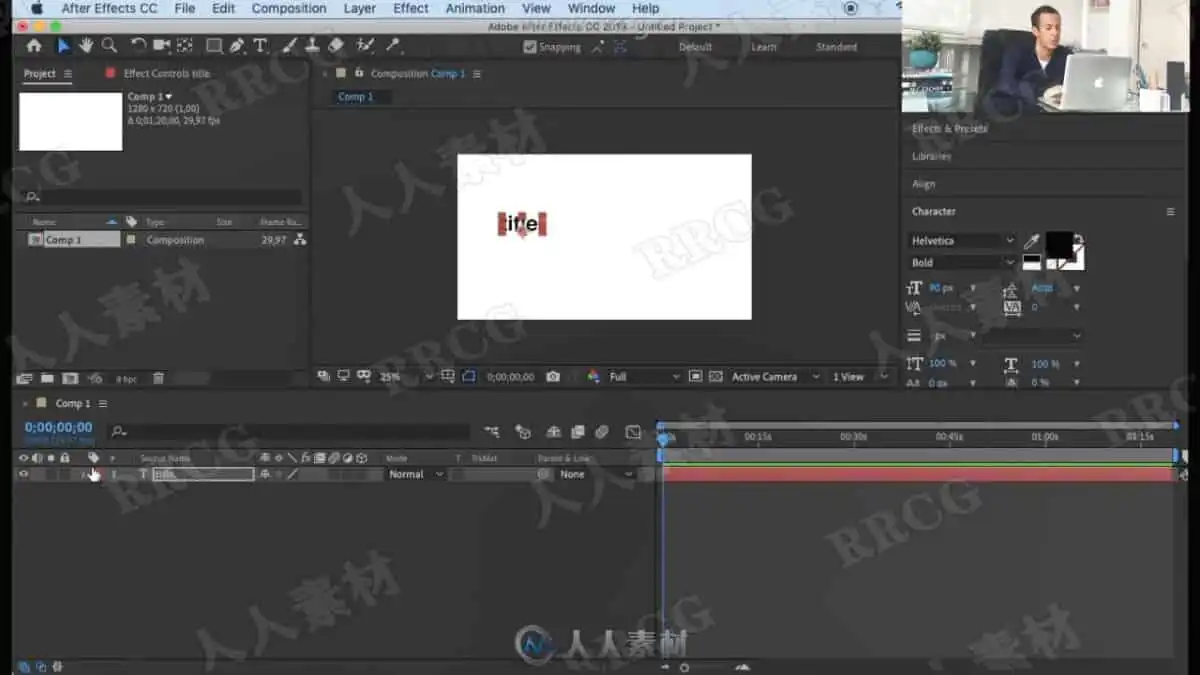Select the Rectangle shape tool
This screenshot has height=675, width=1200.
(x=214, y=46)
